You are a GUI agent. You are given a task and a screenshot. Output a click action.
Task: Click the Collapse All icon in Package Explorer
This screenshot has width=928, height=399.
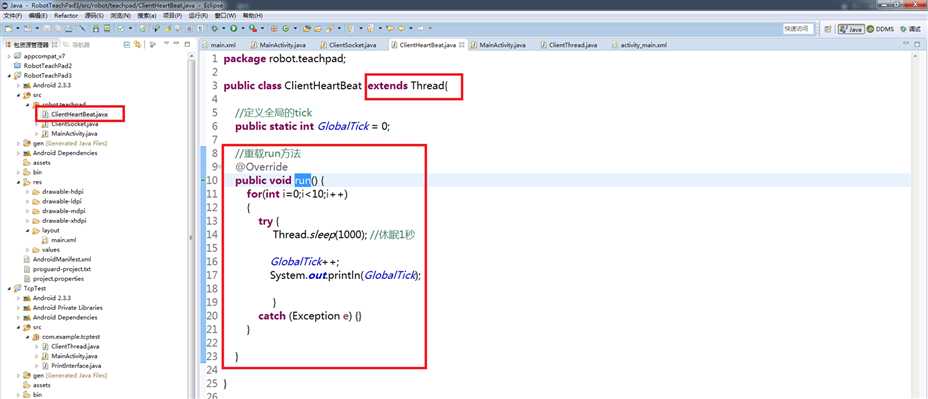click(x=127, y=44)
